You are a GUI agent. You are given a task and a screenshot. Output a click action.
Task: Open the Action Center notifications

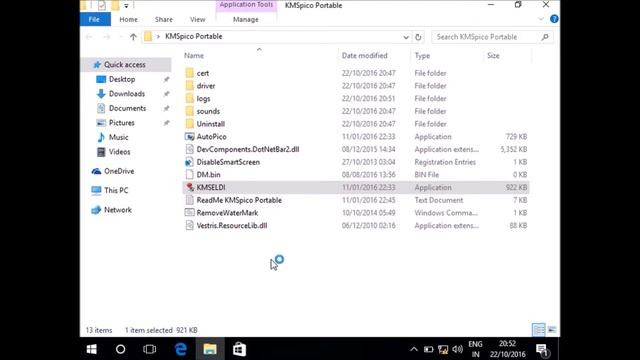click(542, 350)
